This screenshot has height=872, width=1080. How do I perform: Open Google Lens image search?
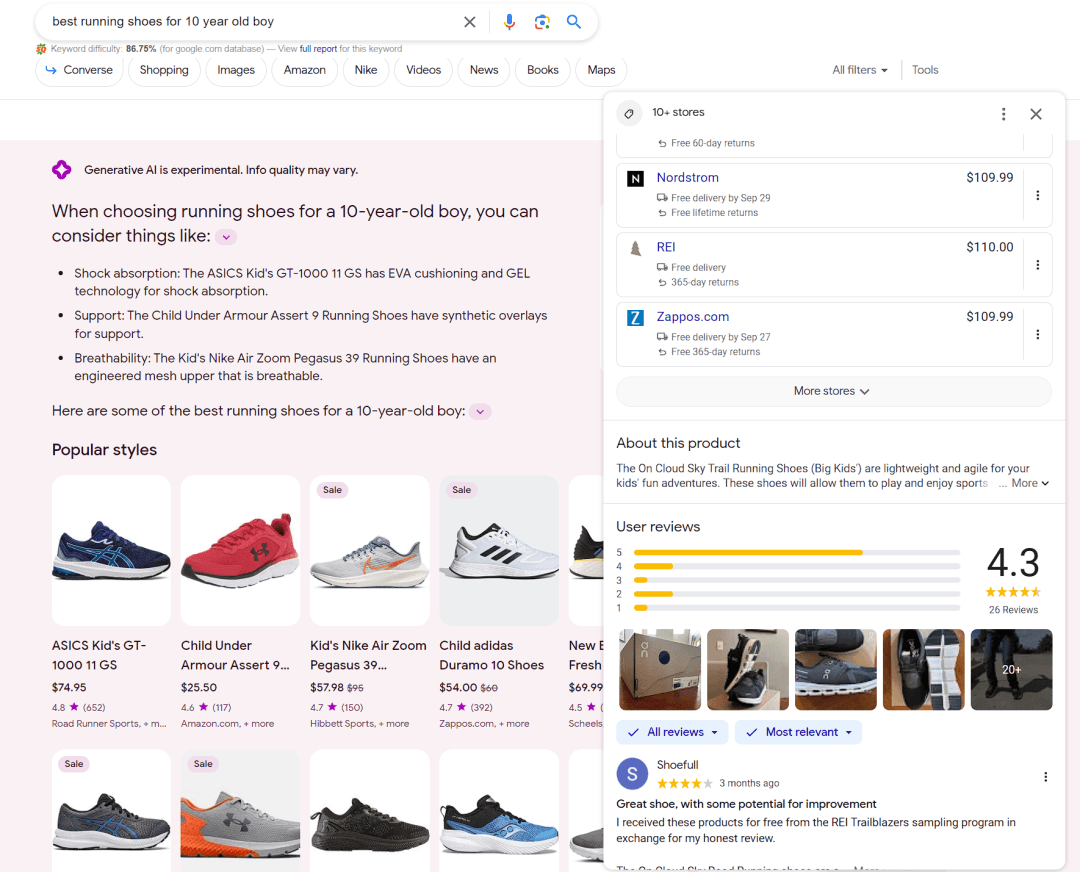(542, 22)
